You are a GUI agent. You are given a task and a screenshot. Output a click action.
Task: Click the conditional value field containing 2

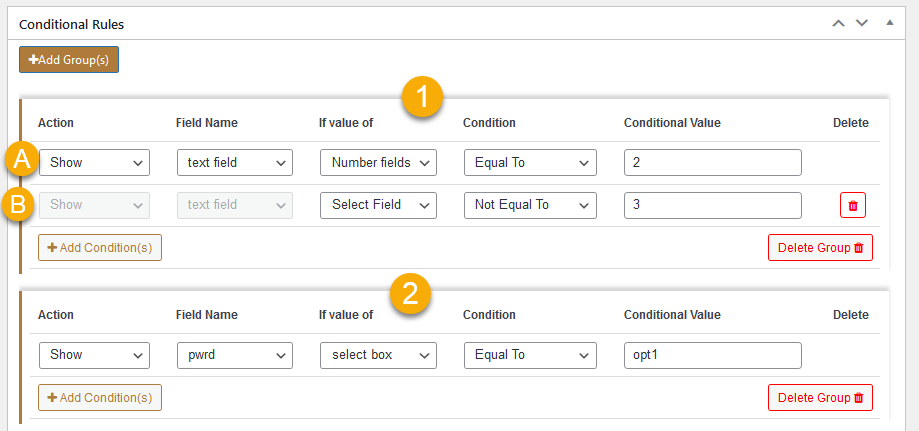[x=712, y=163]
